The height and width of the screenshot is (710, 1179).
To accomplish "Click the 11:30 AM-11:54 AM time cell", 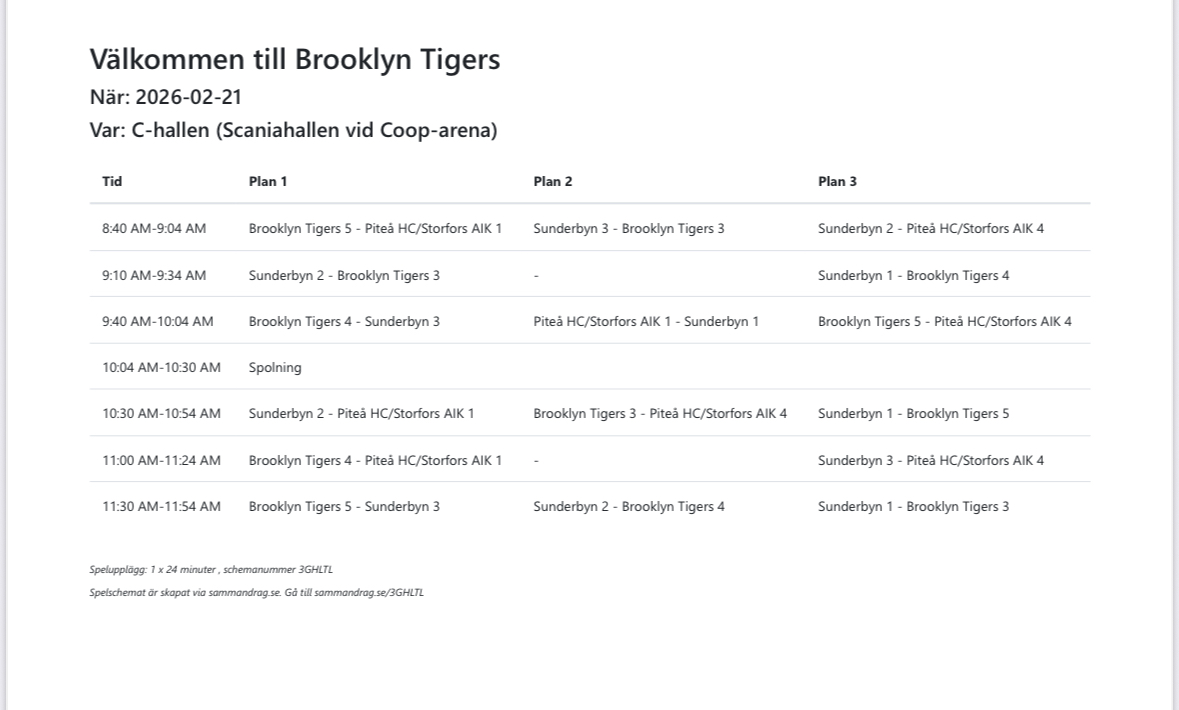I will coord(161,507).
